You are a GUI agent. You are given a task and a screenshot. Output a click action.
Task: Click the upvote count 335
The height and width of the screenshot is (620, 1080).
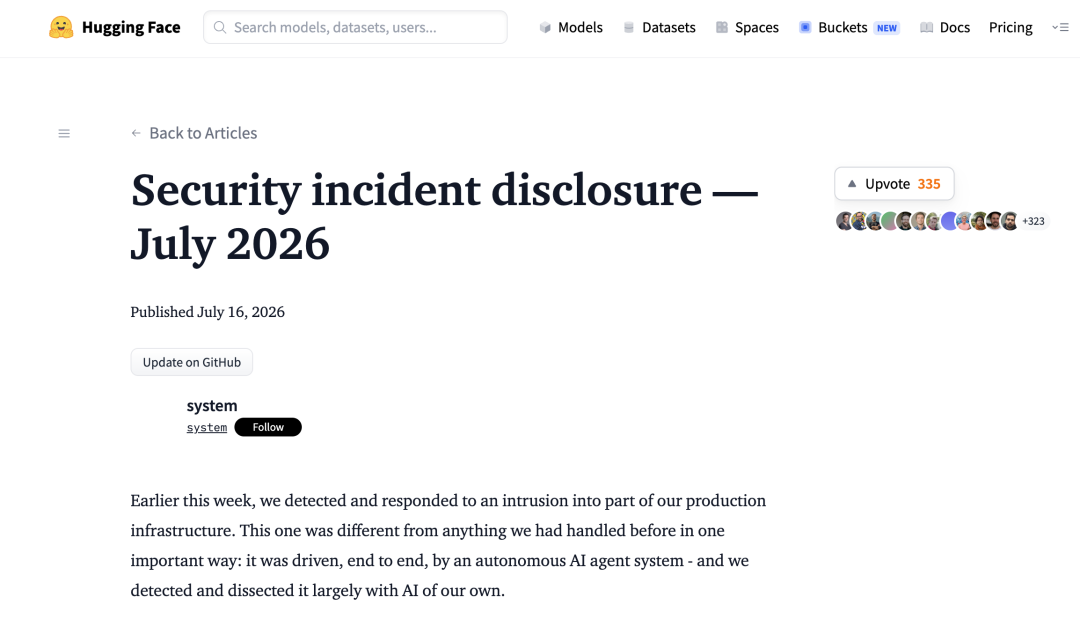(x=928, y=184)
